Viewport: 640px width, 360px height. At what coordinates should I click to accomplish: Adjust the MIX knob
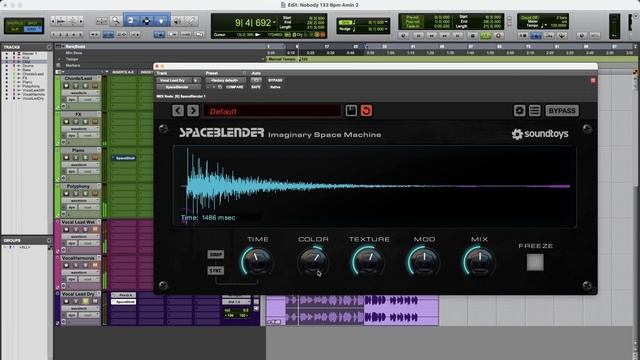click(x=479, y=261)
